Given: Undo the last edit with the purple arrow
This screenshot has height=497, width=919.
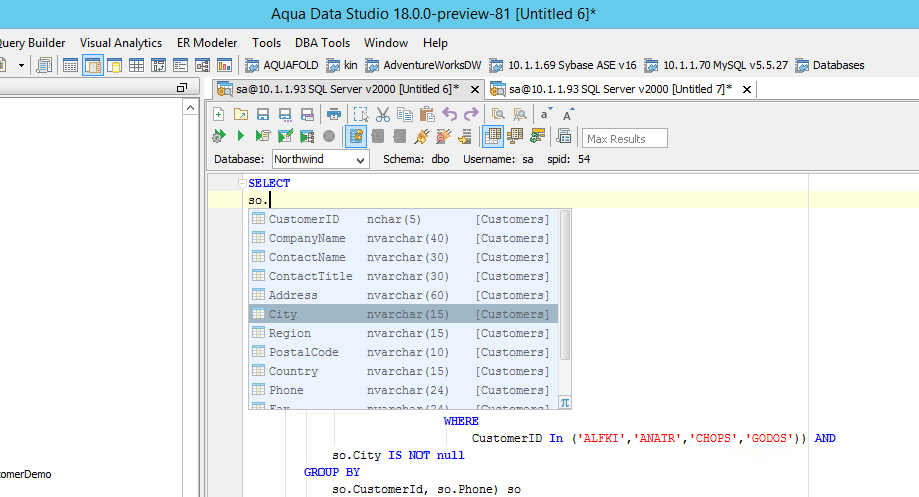Looking at the screenshot, I should pyautogui.click(x=450, y=114).
